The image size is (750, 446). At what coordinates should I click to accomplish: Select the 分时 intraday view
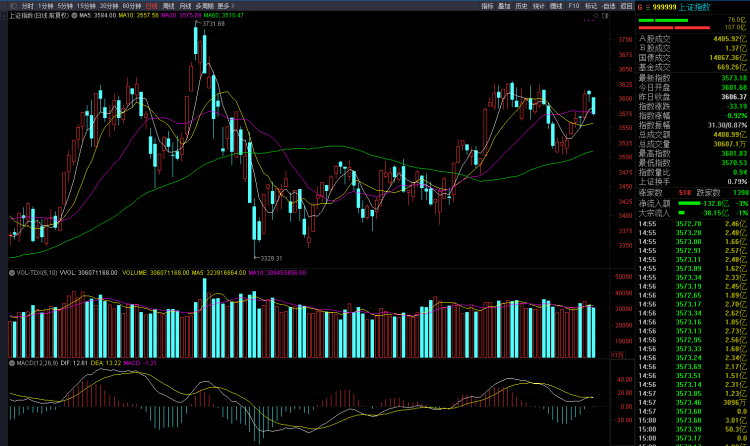tap(28, 6)
